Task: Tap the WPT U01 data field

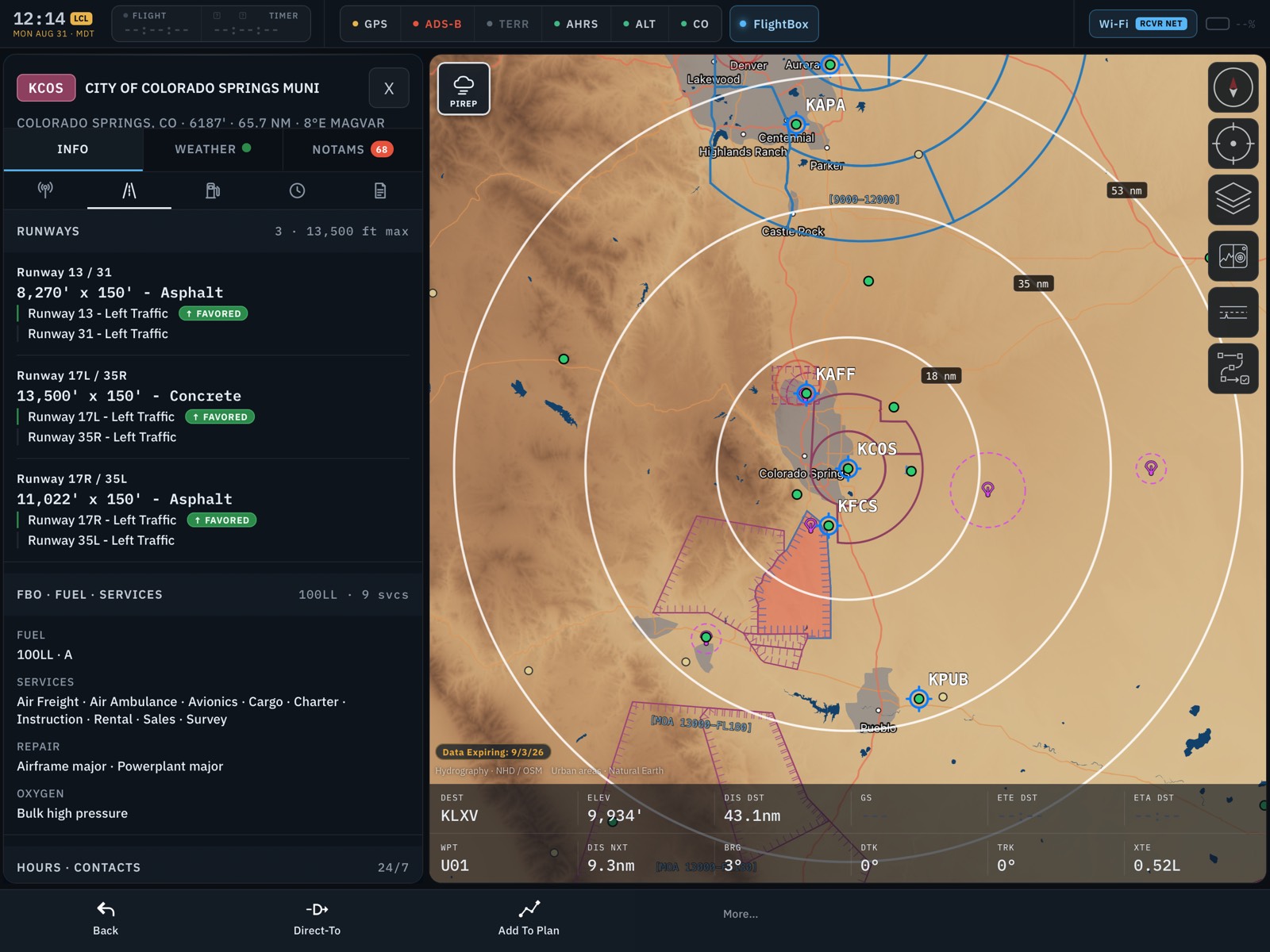Action: pos(504,858)
